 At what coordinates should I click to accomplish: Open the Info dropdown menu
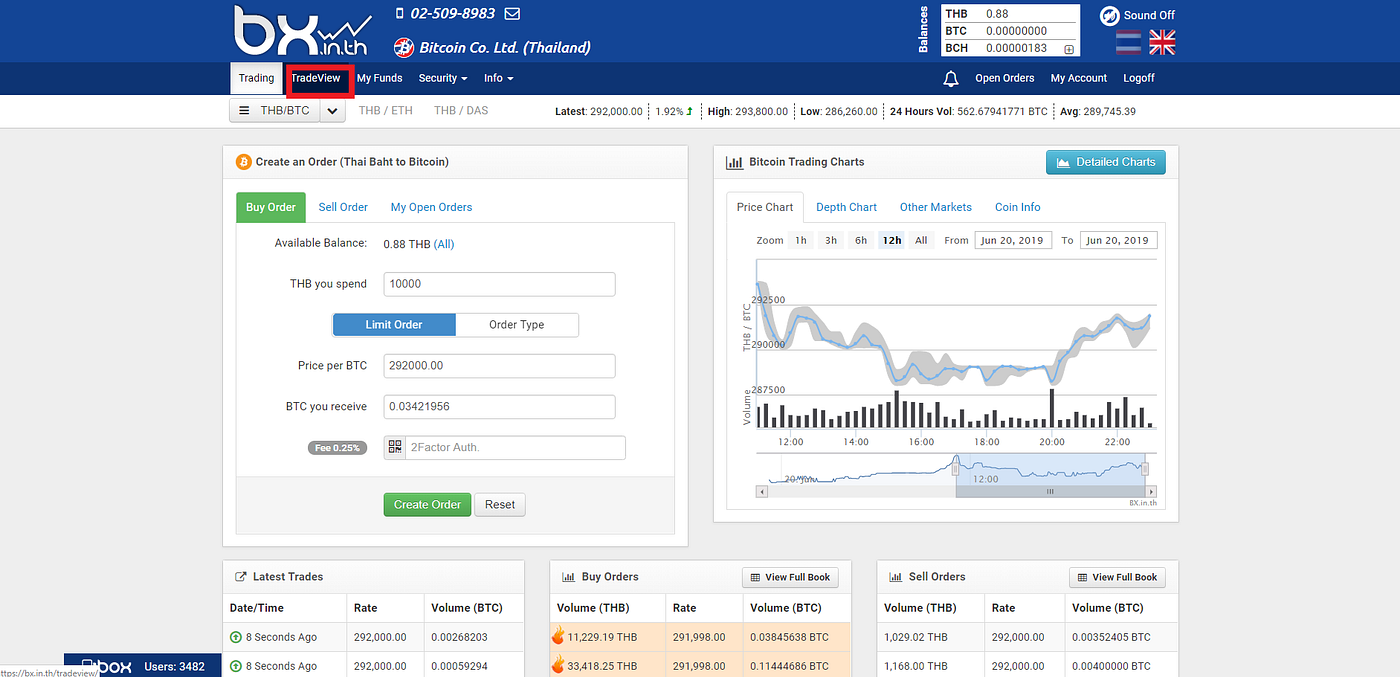tap(498, 78)
